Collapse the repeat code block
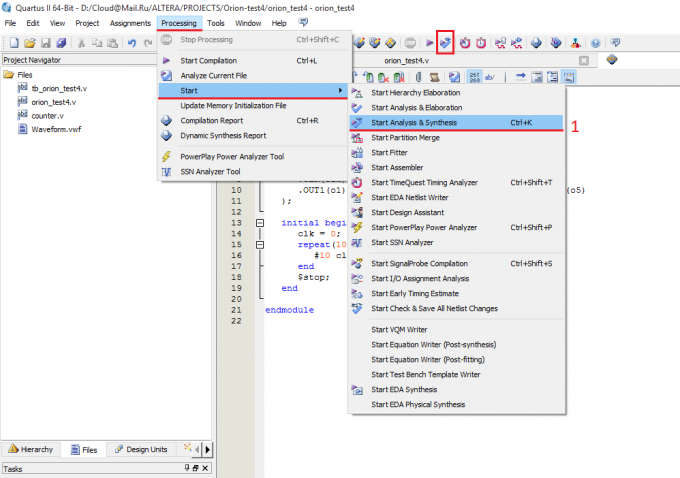The height and width of the screenshot is (478, 680). point(260,245)
